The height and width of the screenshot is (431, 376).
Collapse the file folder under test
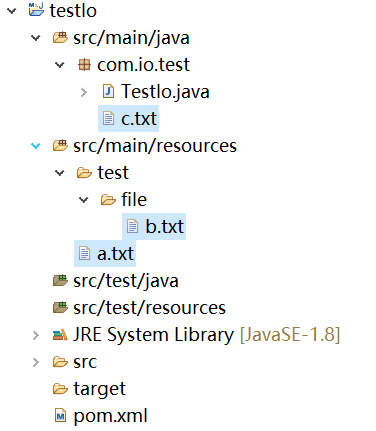pyautogui.click(x=84, y=200)
